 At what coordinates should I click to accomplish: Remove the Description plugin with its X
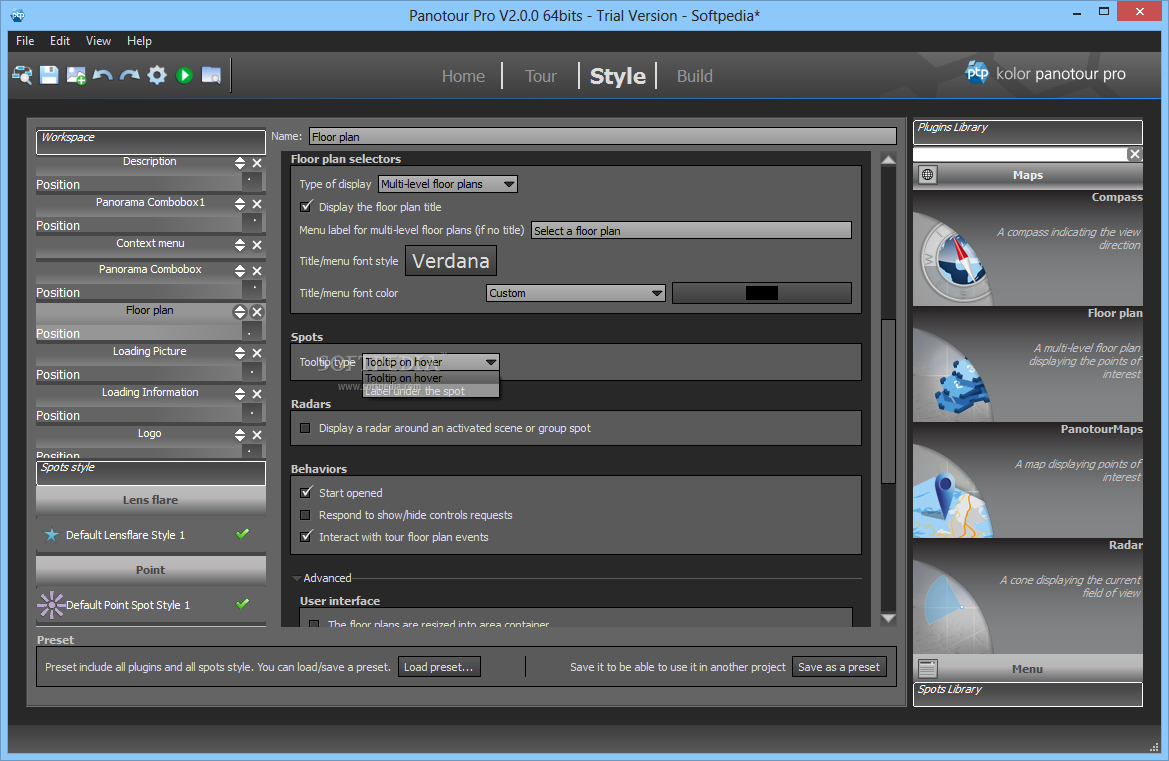click(257, 163)
